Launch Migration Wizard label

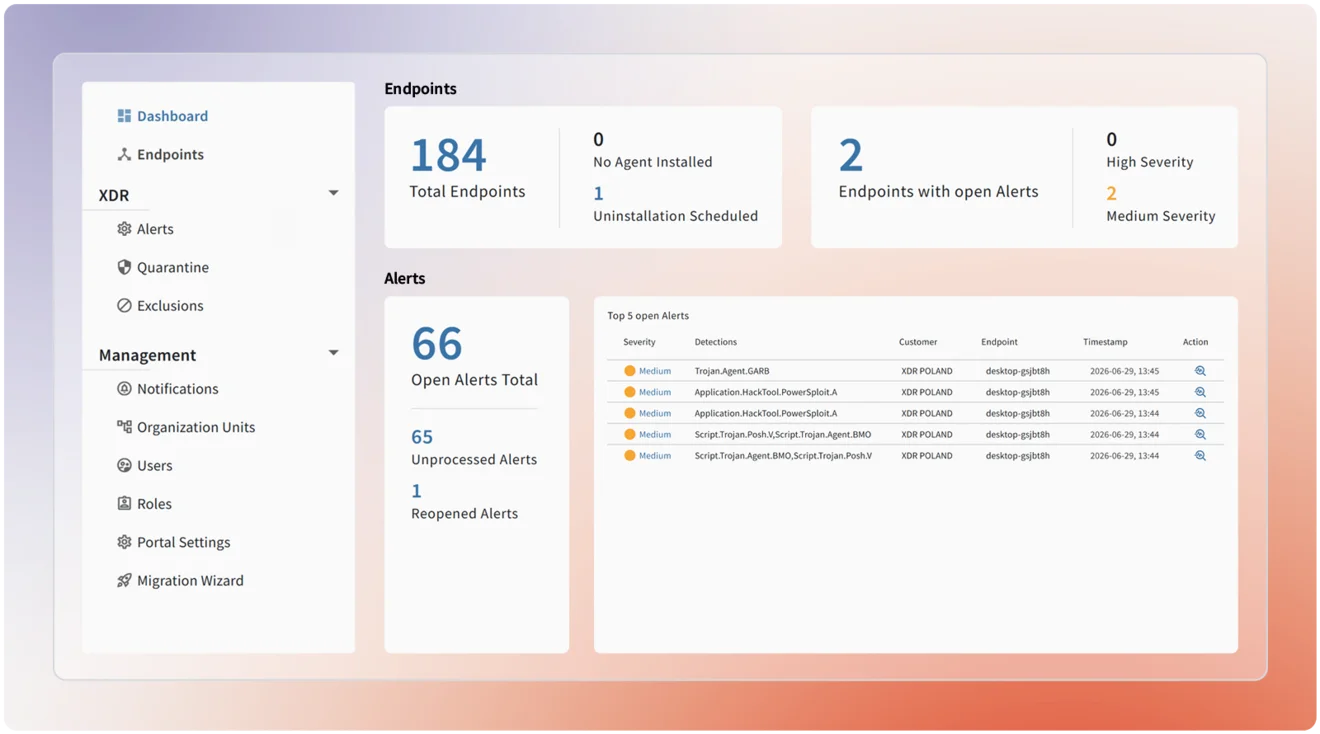[x=190, y=580]
